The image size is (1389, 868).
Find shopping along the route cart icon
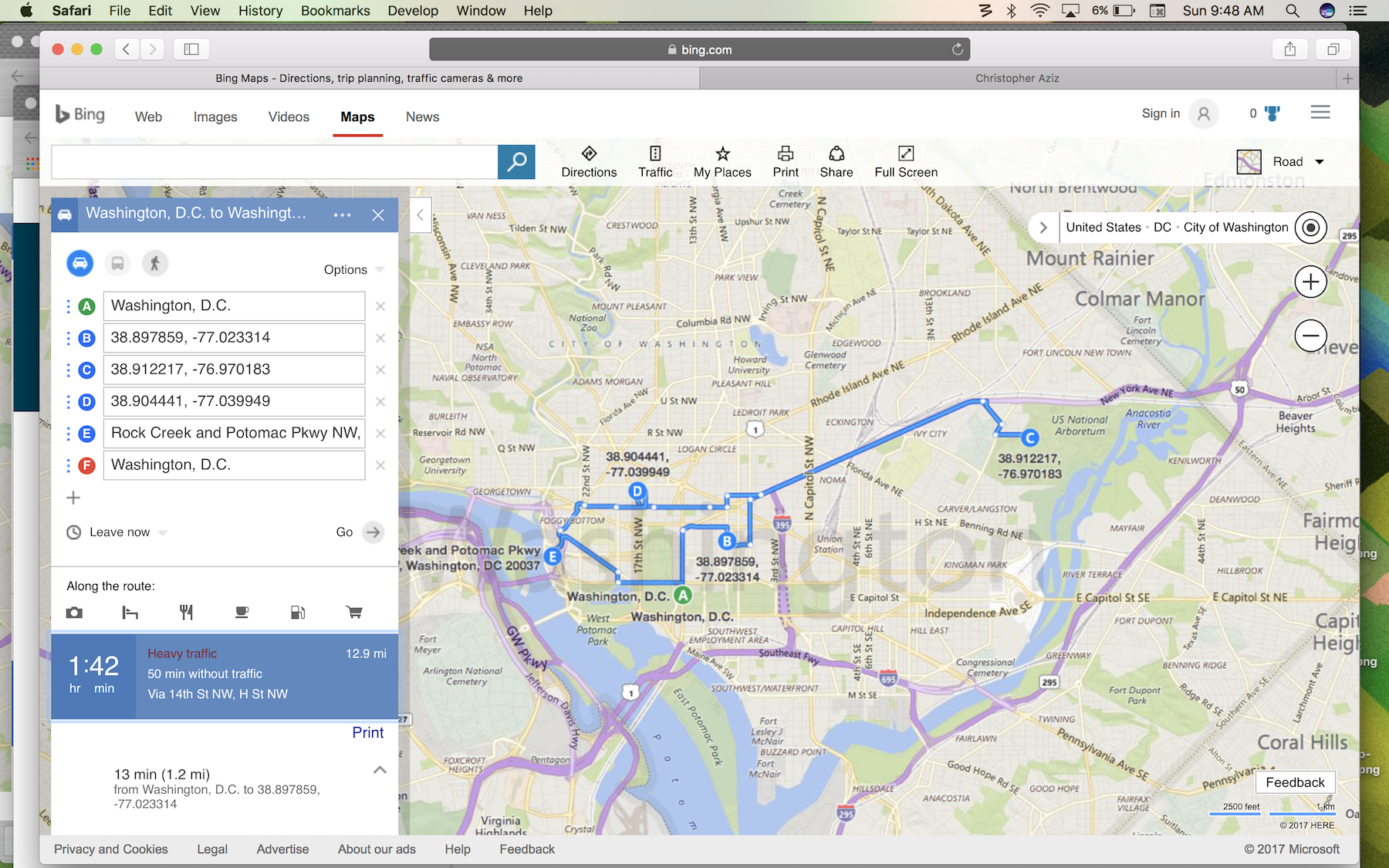tap(354, 613)
